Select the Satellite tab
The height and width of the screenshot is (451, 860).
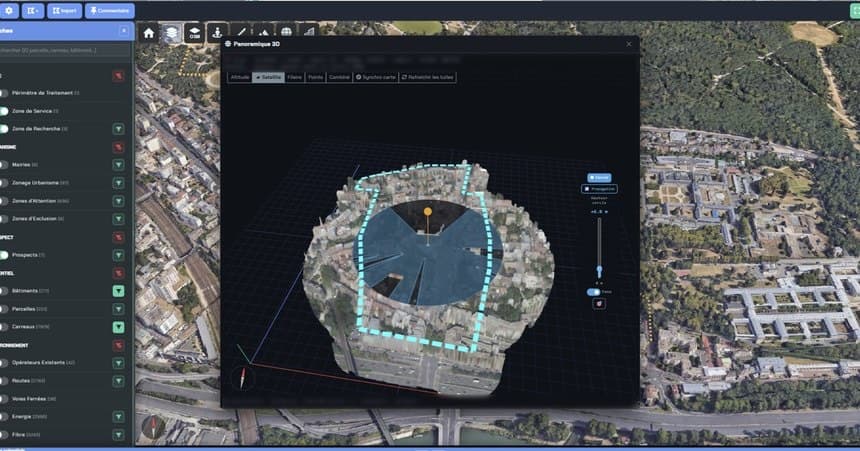point(268,77)
